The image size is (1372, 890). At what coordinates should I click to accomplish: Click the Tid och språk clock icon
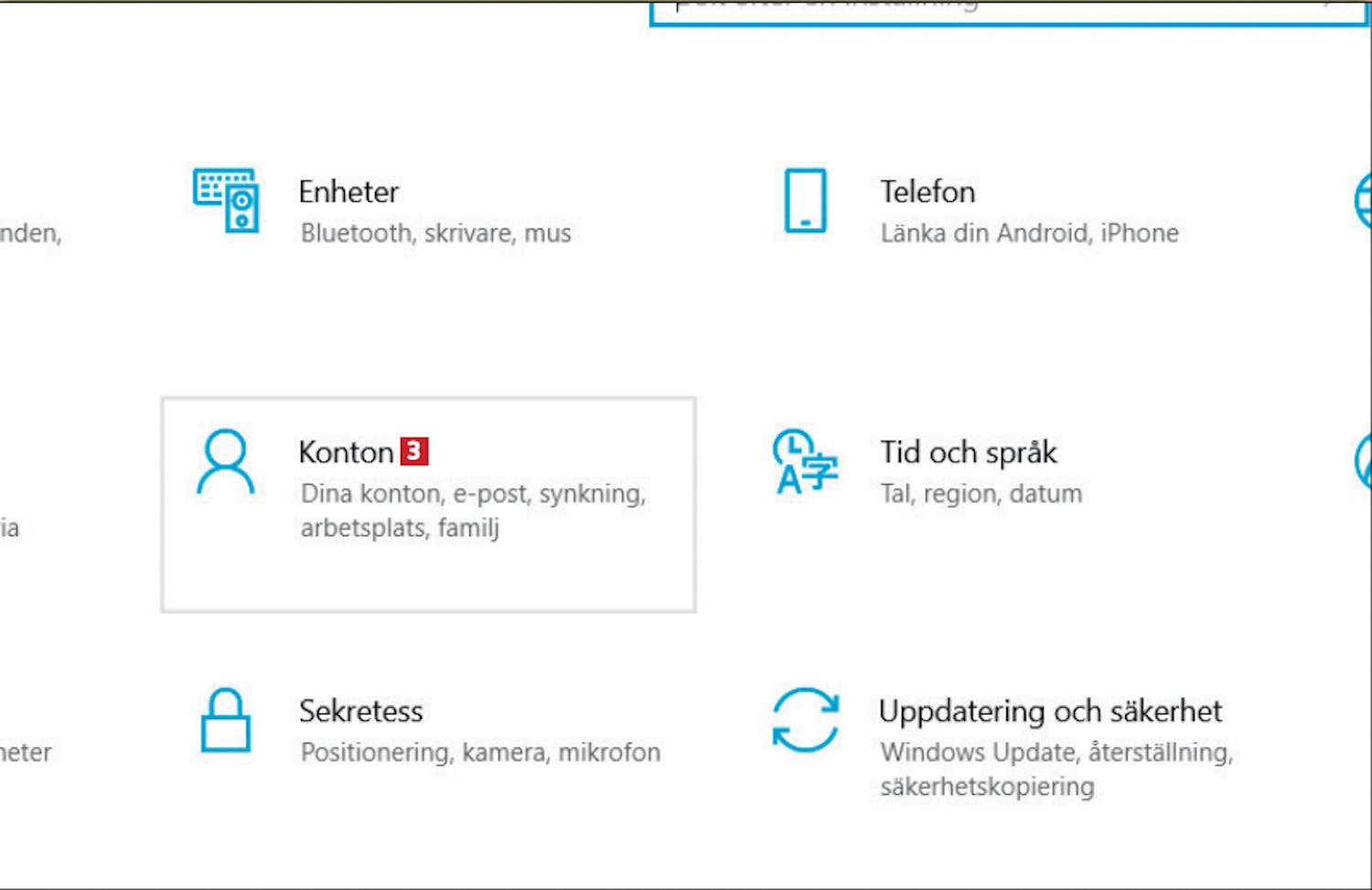[805, 461]
